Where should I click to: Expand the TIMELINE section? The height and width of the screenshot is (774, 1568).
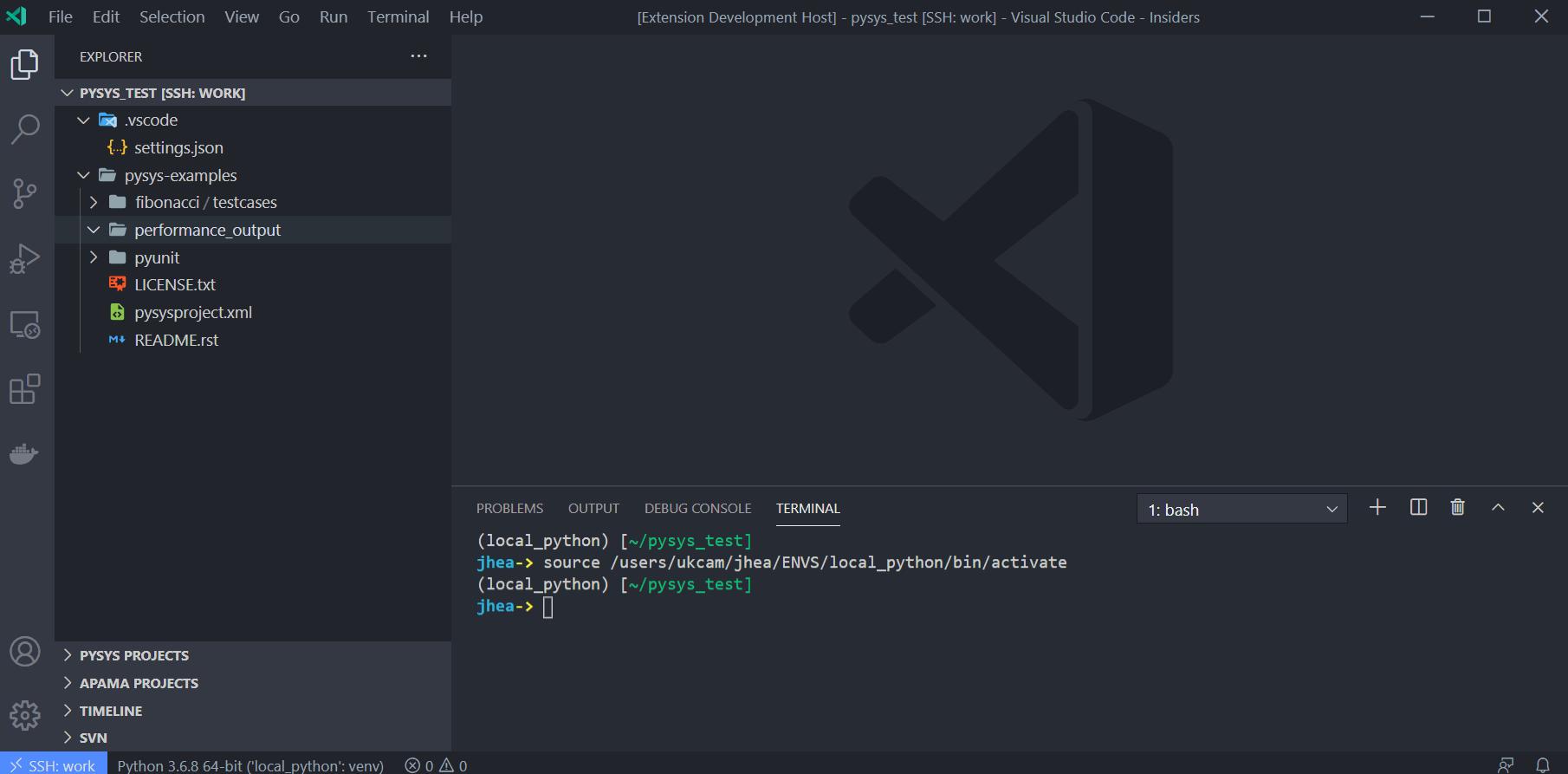click(253, 711)
